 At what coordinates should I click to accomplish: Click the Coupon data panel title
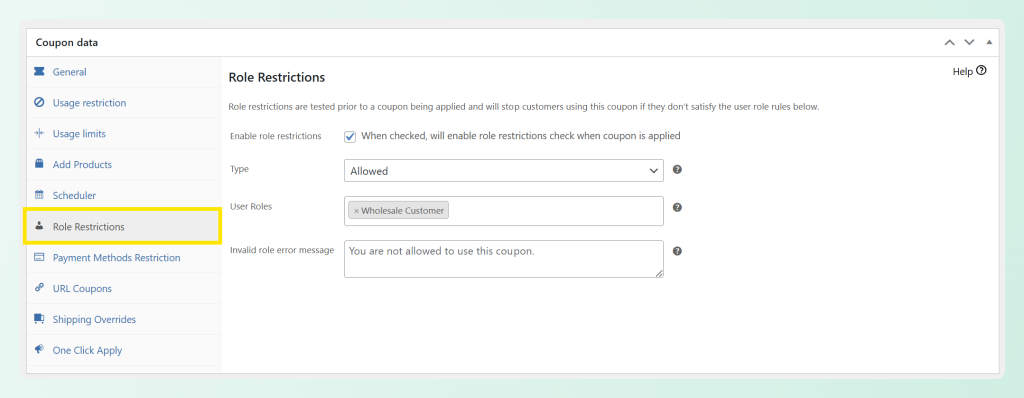67,42
